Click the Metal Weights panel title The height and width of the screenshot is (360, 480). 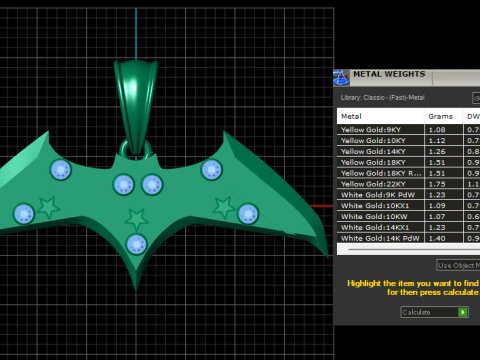[389, 74]
